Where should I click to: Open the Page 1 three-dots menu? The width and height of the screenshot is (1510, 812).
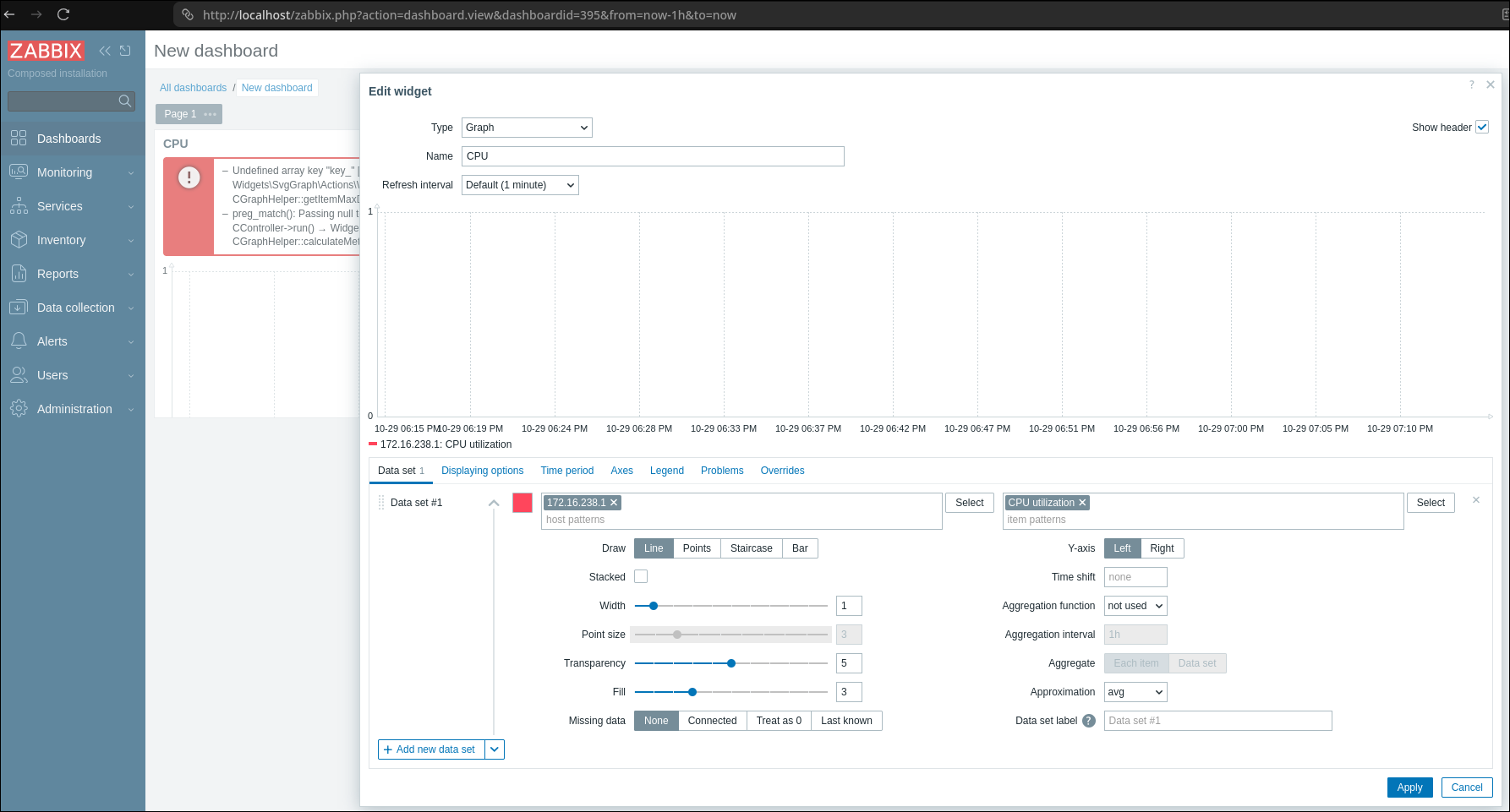click(211, 114)
